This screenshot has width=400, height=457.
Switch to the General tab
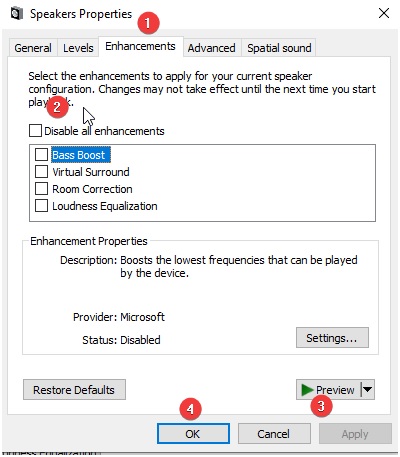[x=33, y=48]
